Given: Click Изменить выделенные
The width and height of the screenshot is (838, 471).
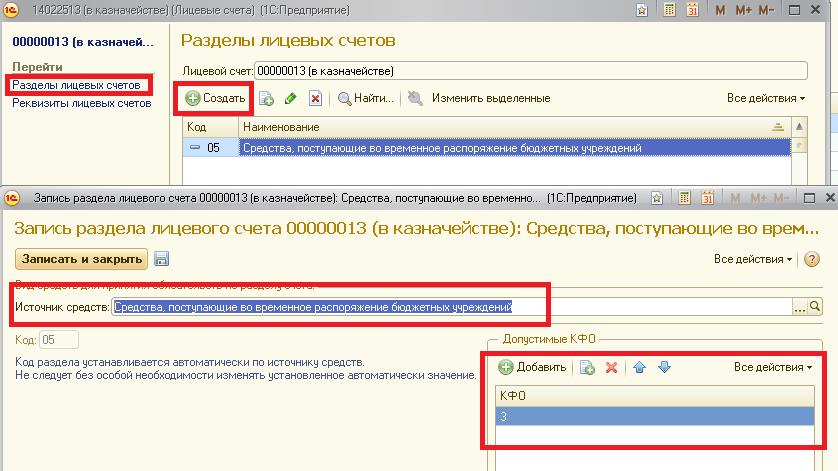Looking at the screenshot, I should pyautogui.click(x=491, y=98).
